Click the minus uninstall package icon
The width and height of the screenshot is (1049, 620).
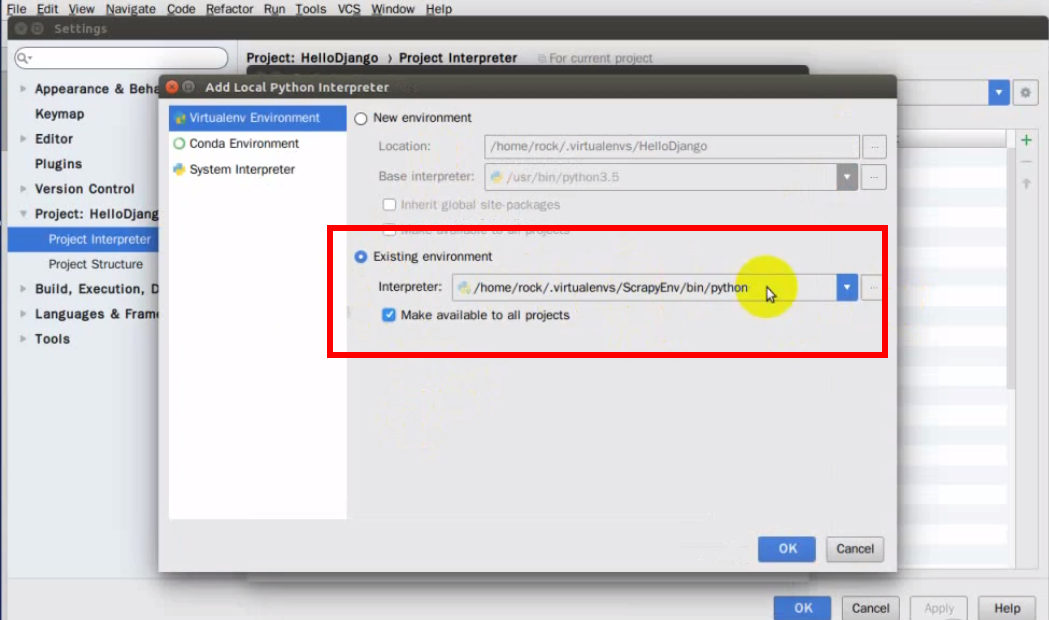click(x=1026, y=162)
